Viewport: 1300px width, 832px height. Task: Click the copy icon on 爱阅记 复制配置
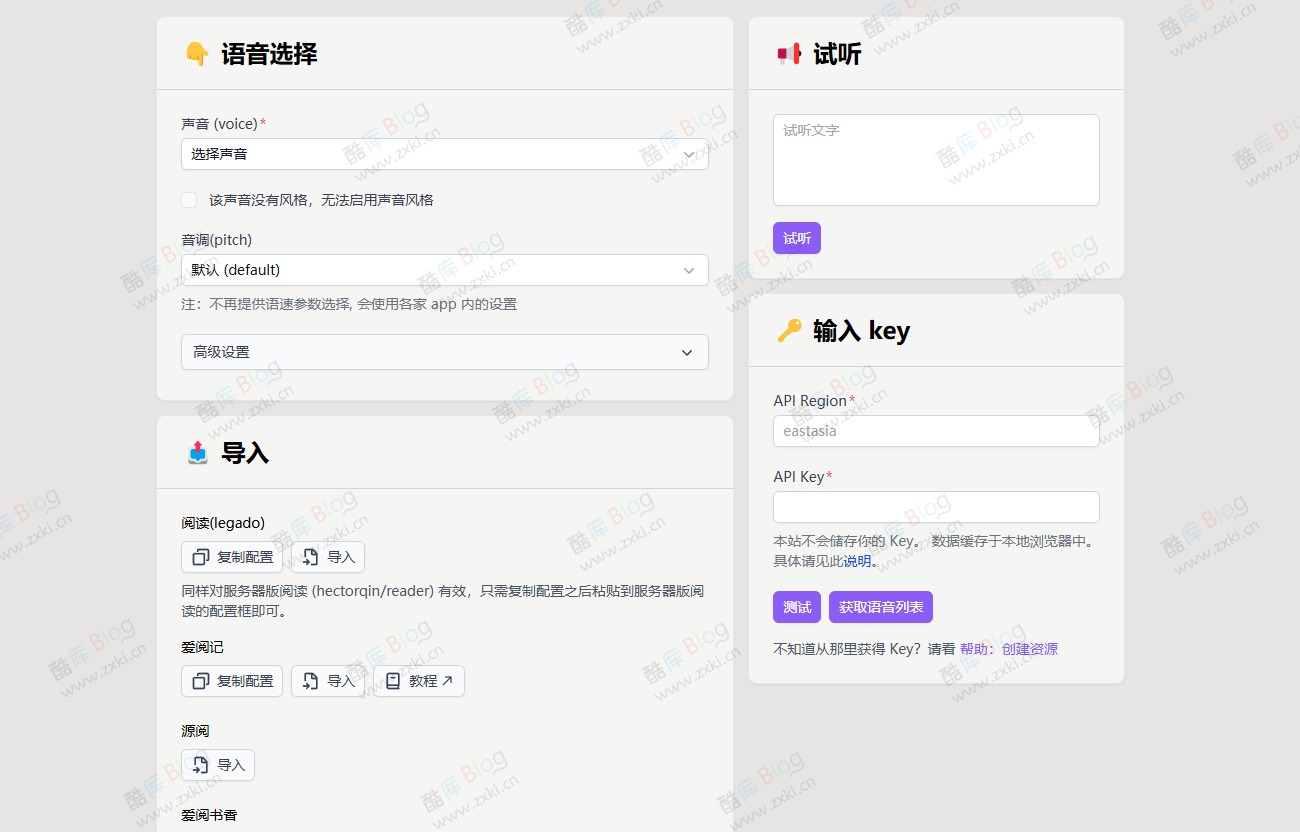coord(201,680)
